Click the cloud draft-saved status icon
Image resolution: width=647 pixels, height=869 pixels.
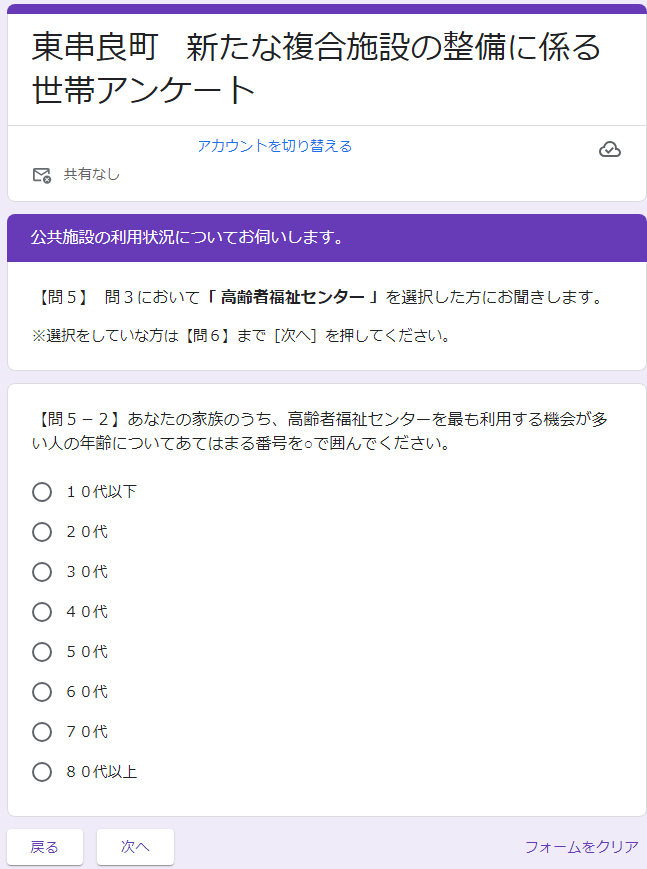coord(610,150)
